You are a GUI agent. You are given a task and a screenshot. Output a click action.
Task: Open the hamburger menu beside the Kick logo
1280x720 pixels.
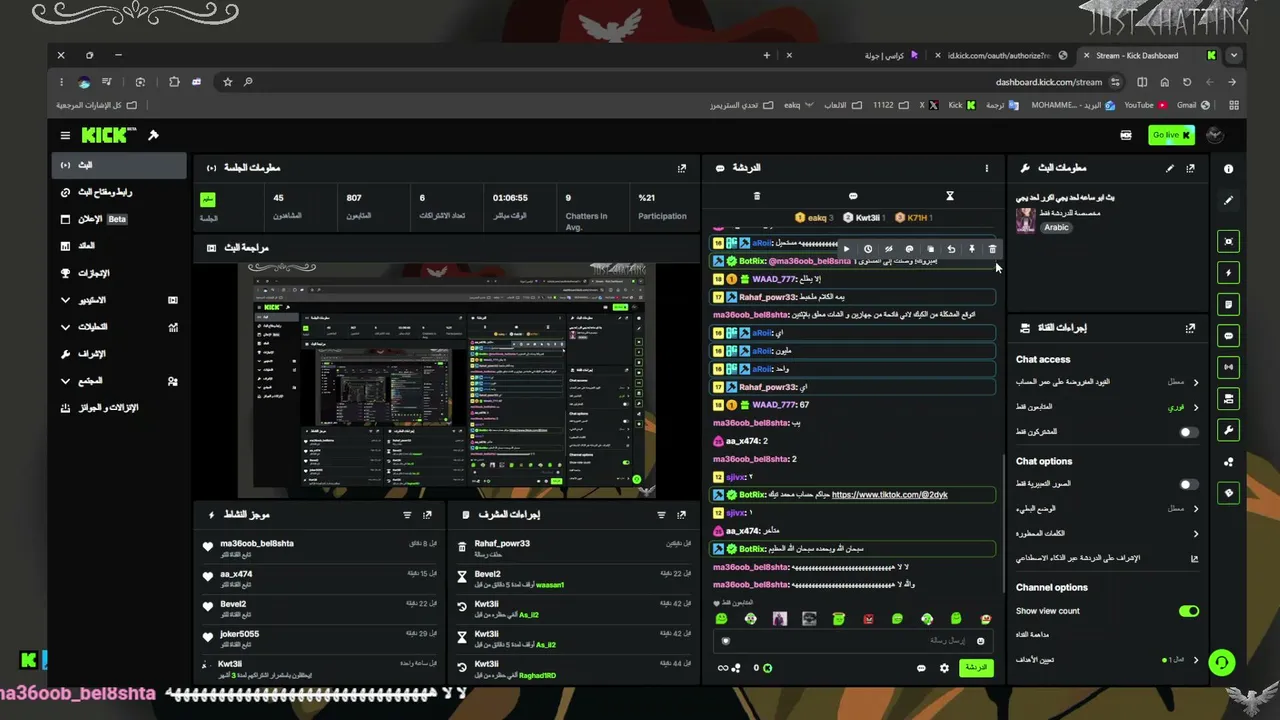(65, 135)
